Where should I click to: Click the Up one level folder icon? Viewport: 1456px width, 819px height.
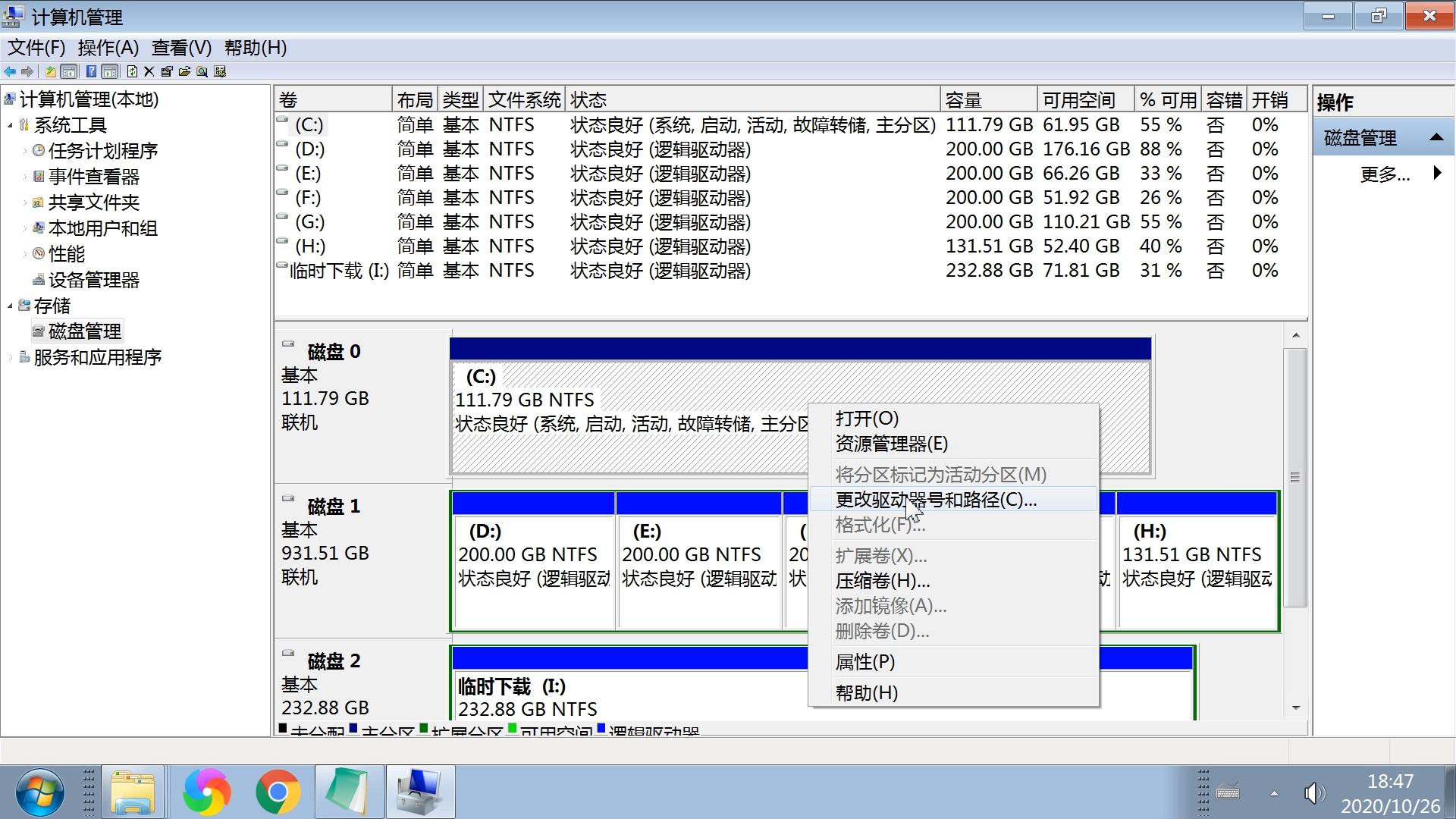coord(51,71)
